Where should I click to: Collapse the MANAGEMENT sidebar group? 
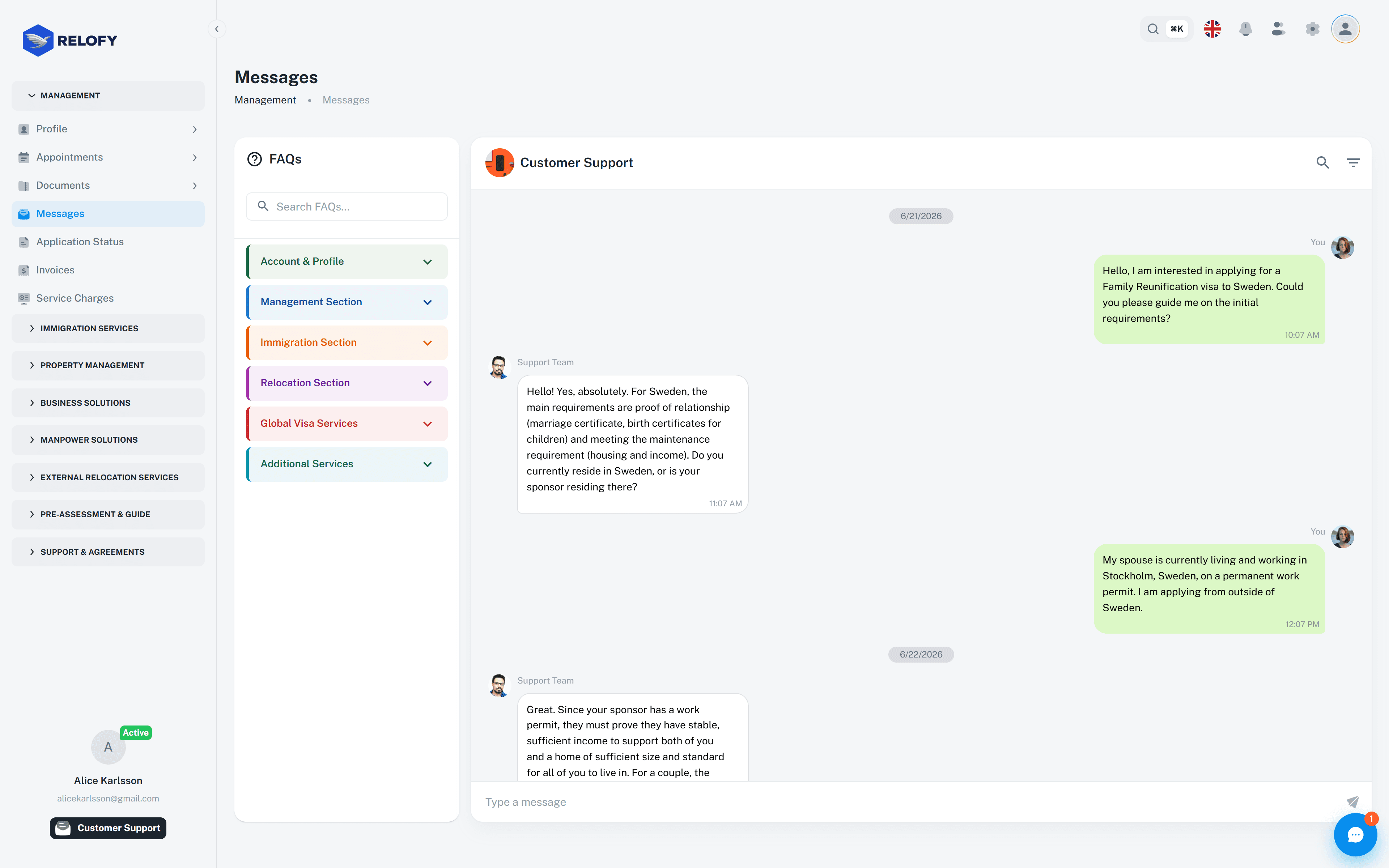pyautogui.click(x=108, y=95)
